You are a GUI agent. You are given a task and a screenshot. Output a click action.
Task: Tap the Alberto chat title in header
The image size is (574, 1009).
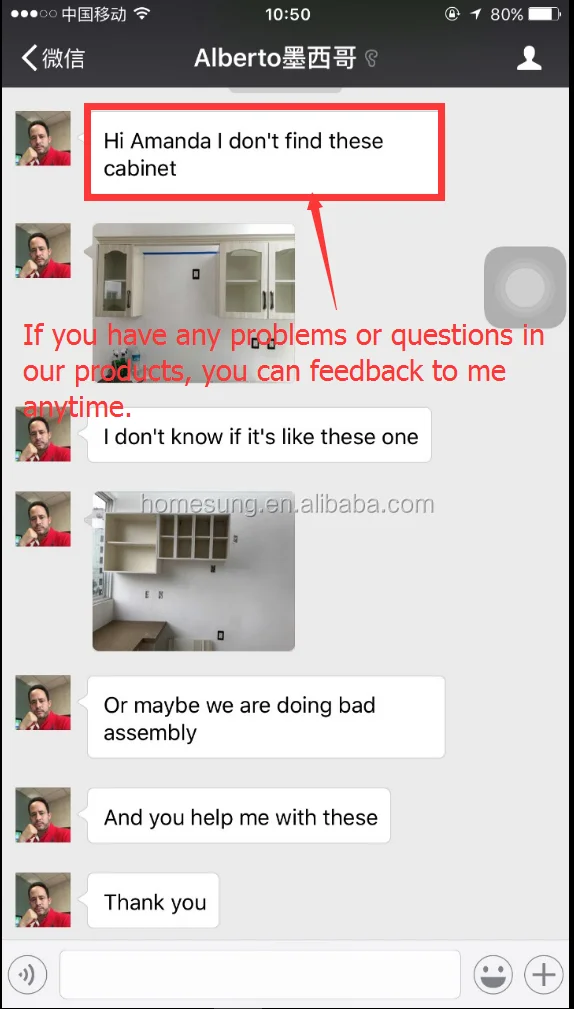pyautogui.click(x=275, y=59)
